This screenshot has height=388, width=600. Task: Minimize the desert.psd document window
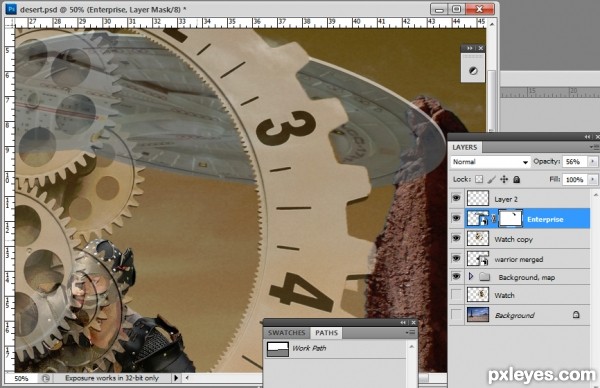click(x=439, y=9)
